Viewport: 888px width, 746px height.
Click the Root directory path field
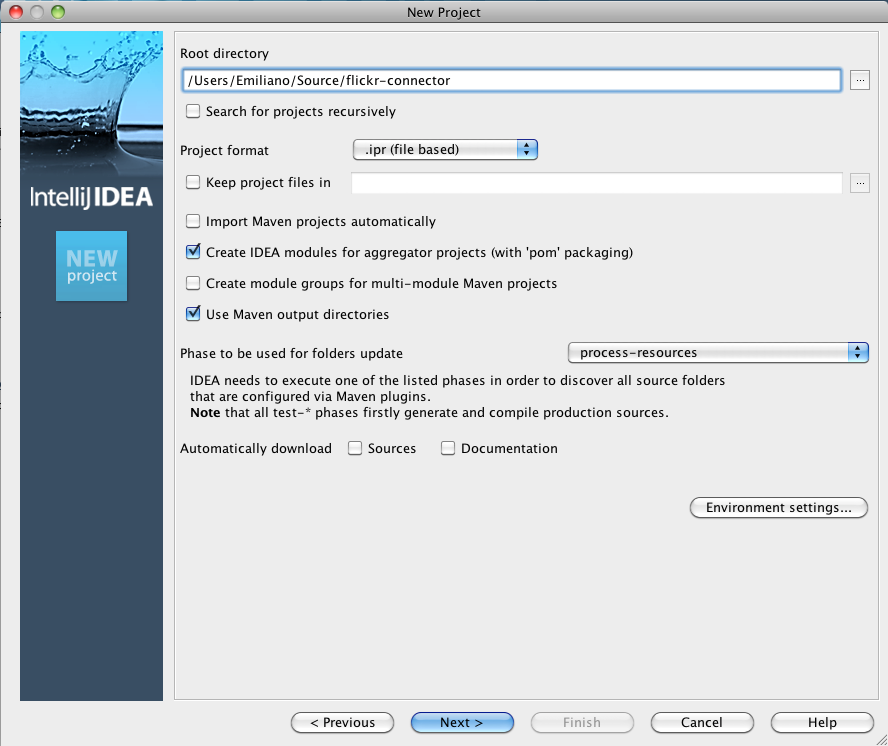(511, 81)
